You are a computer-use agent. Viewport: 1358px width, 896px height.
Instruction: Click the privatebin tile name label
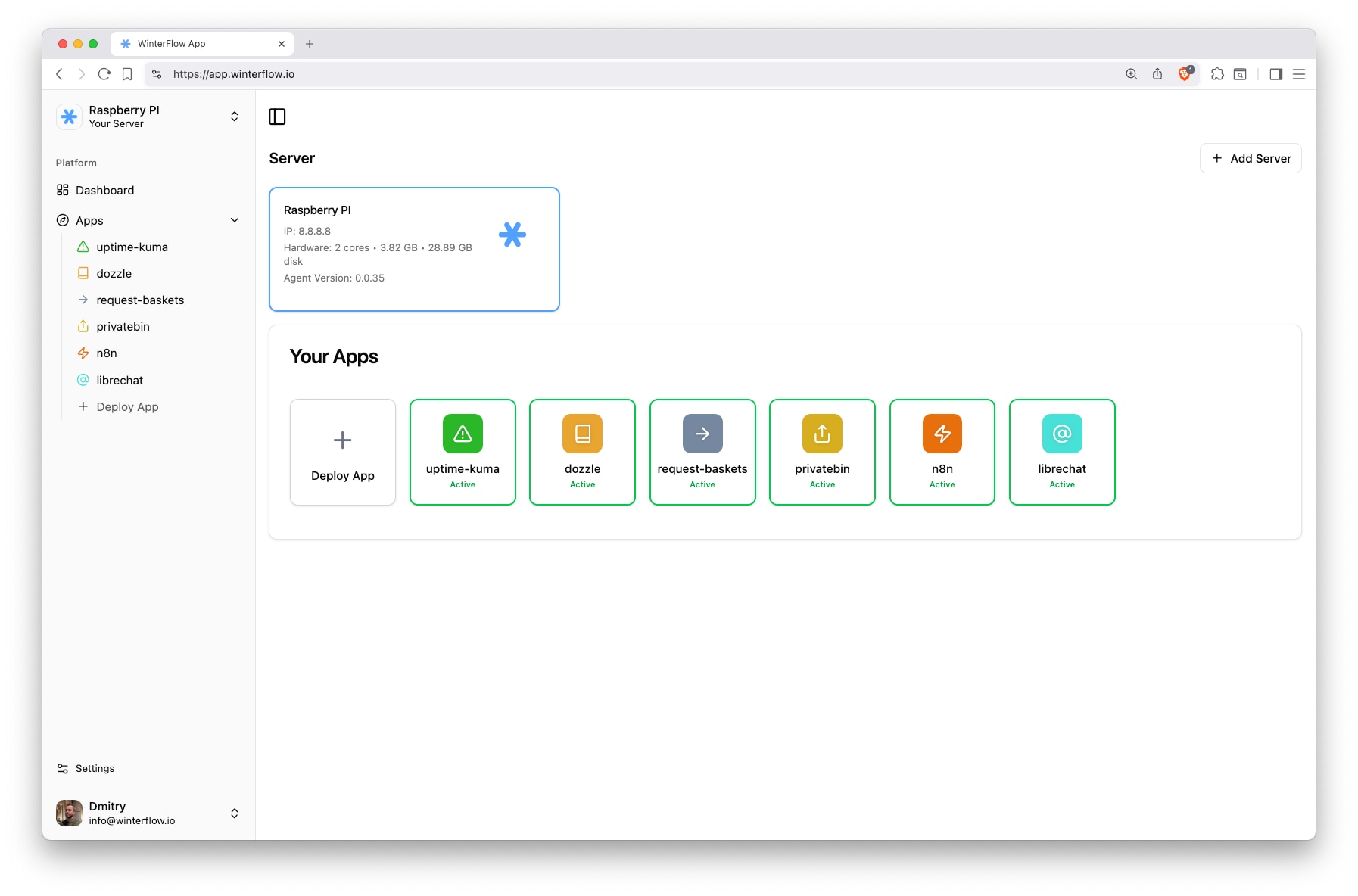coord(822,468)
